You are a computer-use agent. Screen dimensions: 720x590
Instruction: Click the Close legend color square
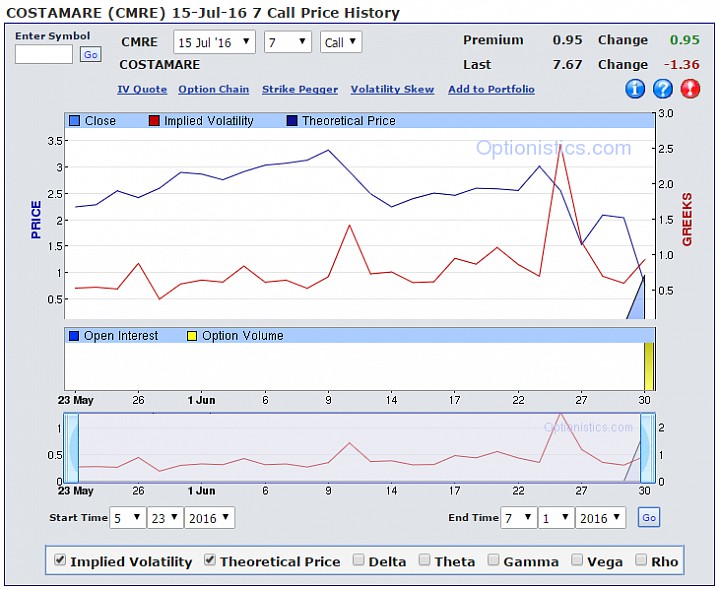click(74, 121)
